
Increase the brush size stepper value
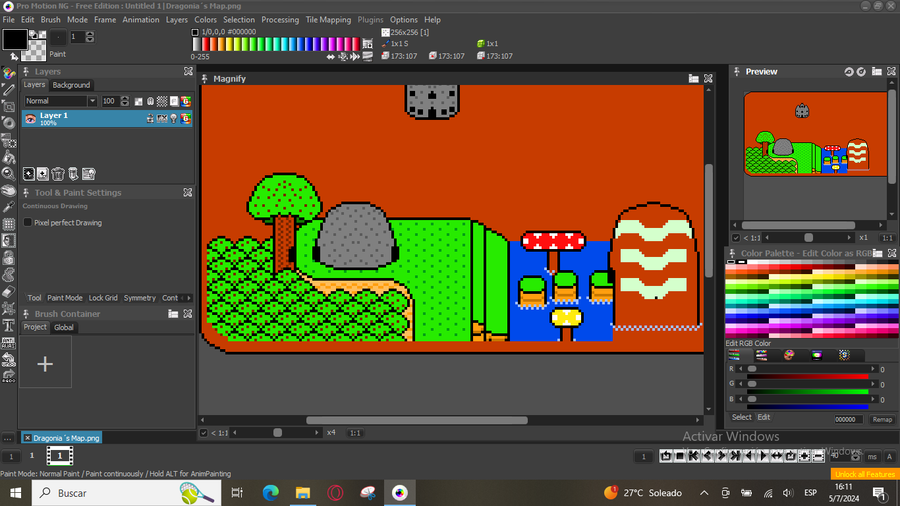coord(90,34)
